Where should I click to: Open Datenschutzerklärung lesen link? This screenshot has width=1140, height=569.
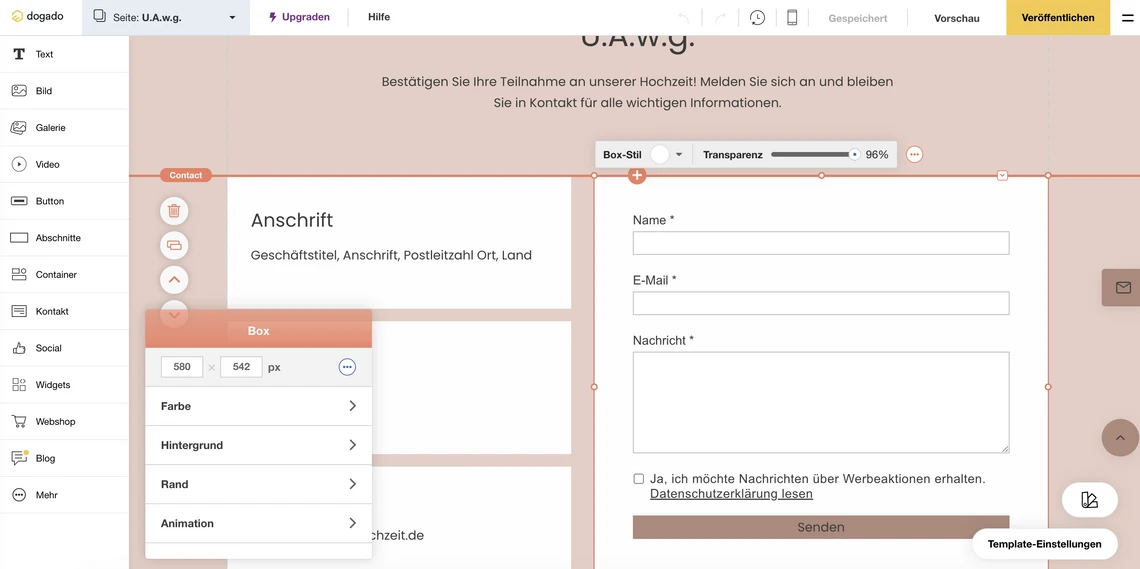[731, 494]
